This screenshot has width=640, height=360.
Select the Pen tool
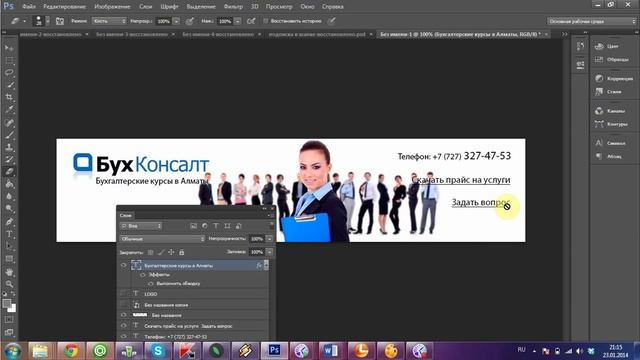tap(9, 222)
